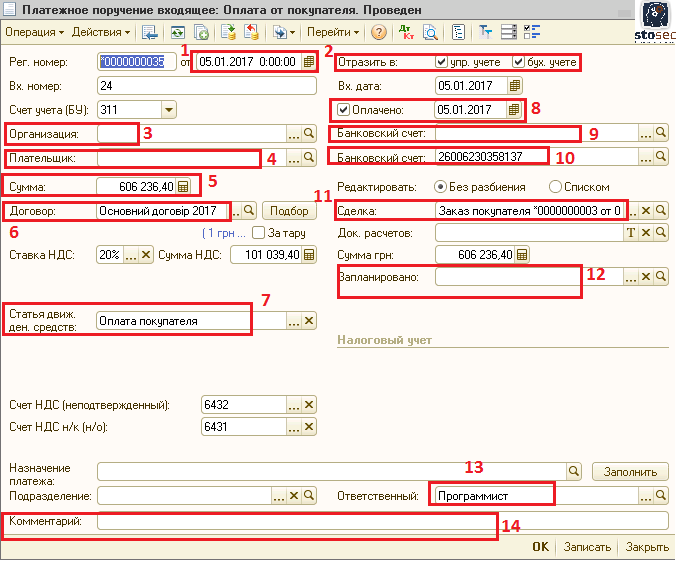Clear the Подразделение field
The height and width of the screenshot is (561, 679).
[x=294, y=496]
